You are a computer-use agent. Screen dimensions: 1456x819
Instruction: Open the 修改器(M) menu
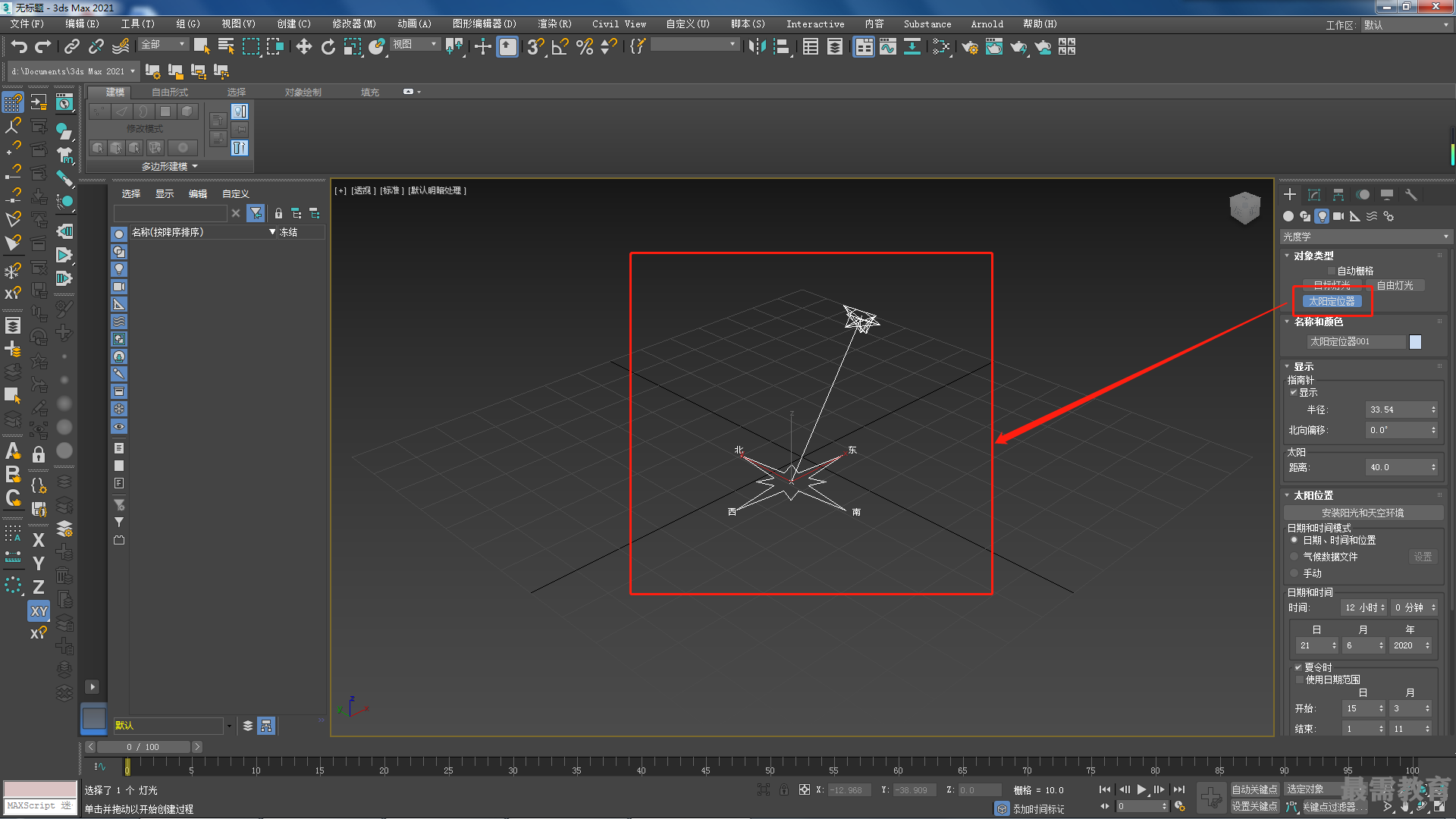[354, 24]
